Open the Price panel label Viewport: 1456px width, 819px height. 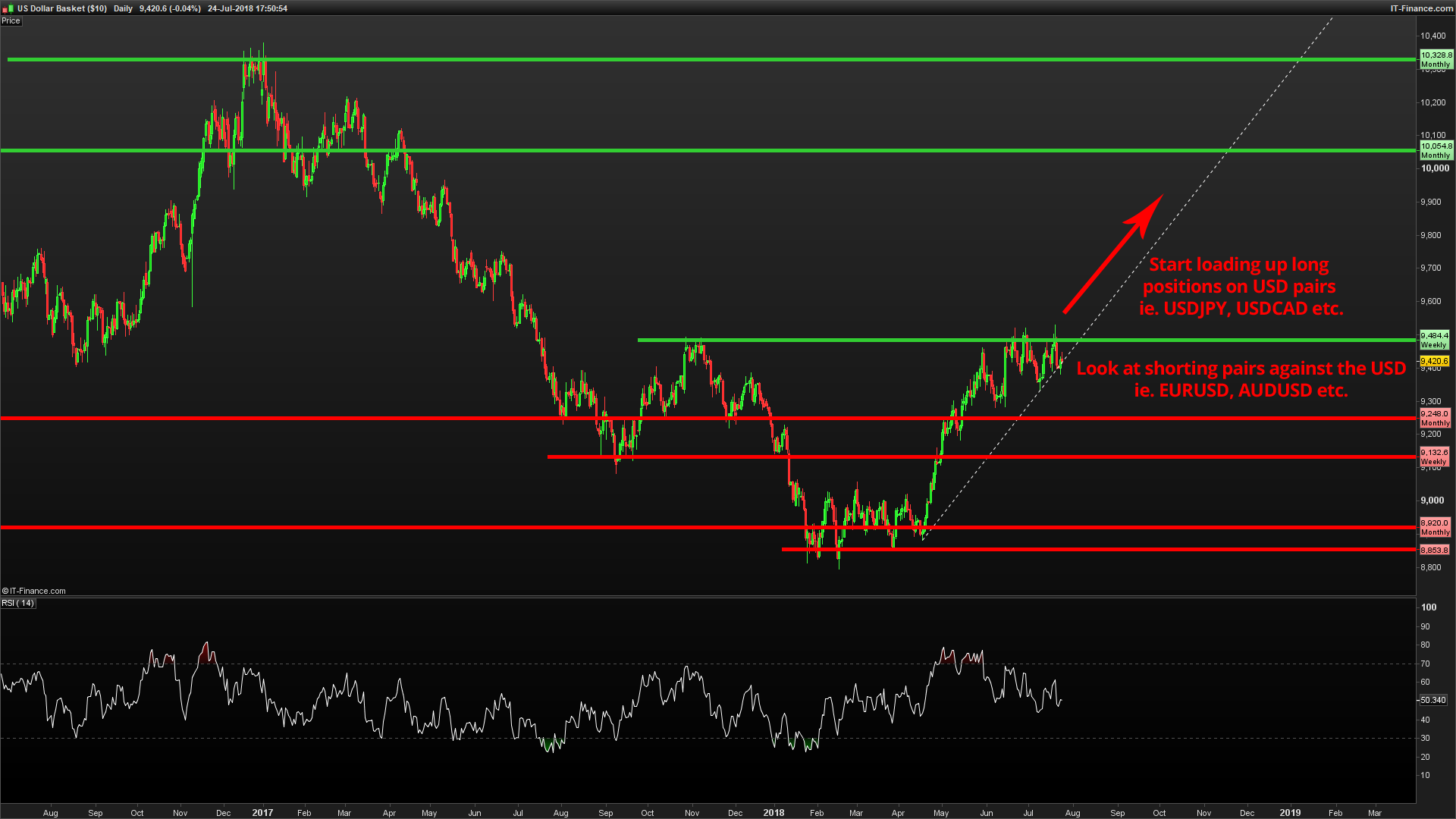[x=11, y=20]
